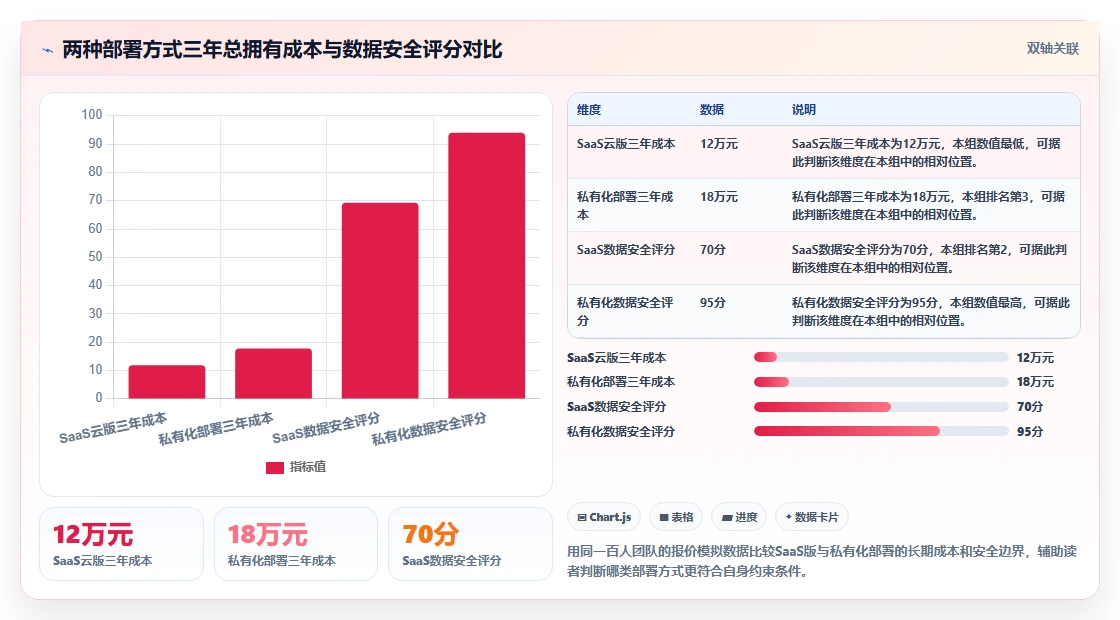Click the icon inside 进度 chip
Image resolution: width=1120 pixels, height=620 pixels.
727,517
